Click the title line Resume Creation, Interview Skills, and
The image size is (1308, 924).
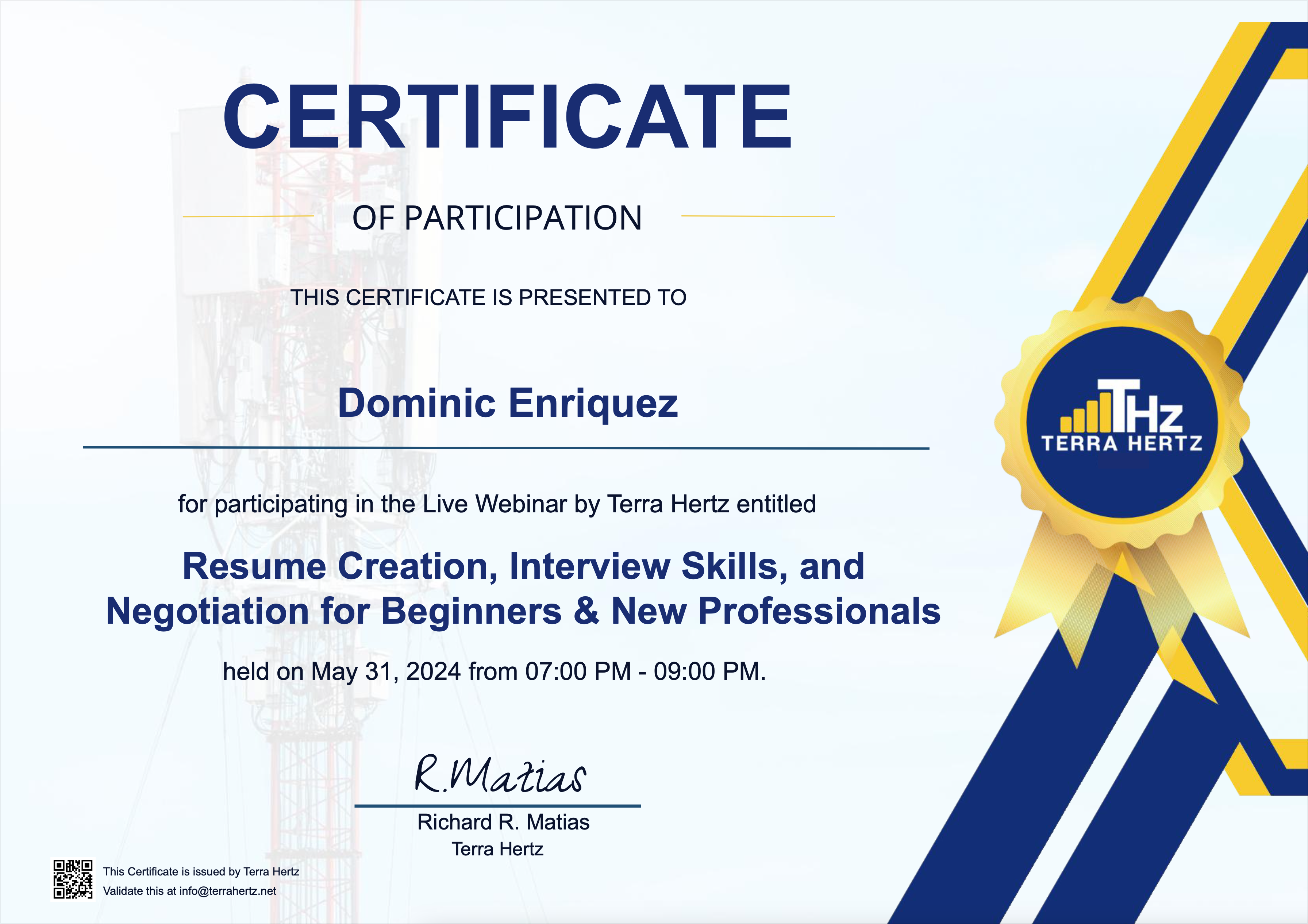(523, 567)
